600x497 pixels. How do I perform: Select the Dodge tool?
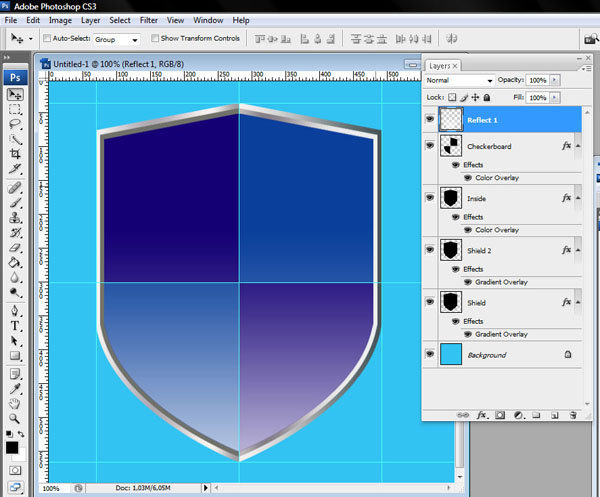15,292
